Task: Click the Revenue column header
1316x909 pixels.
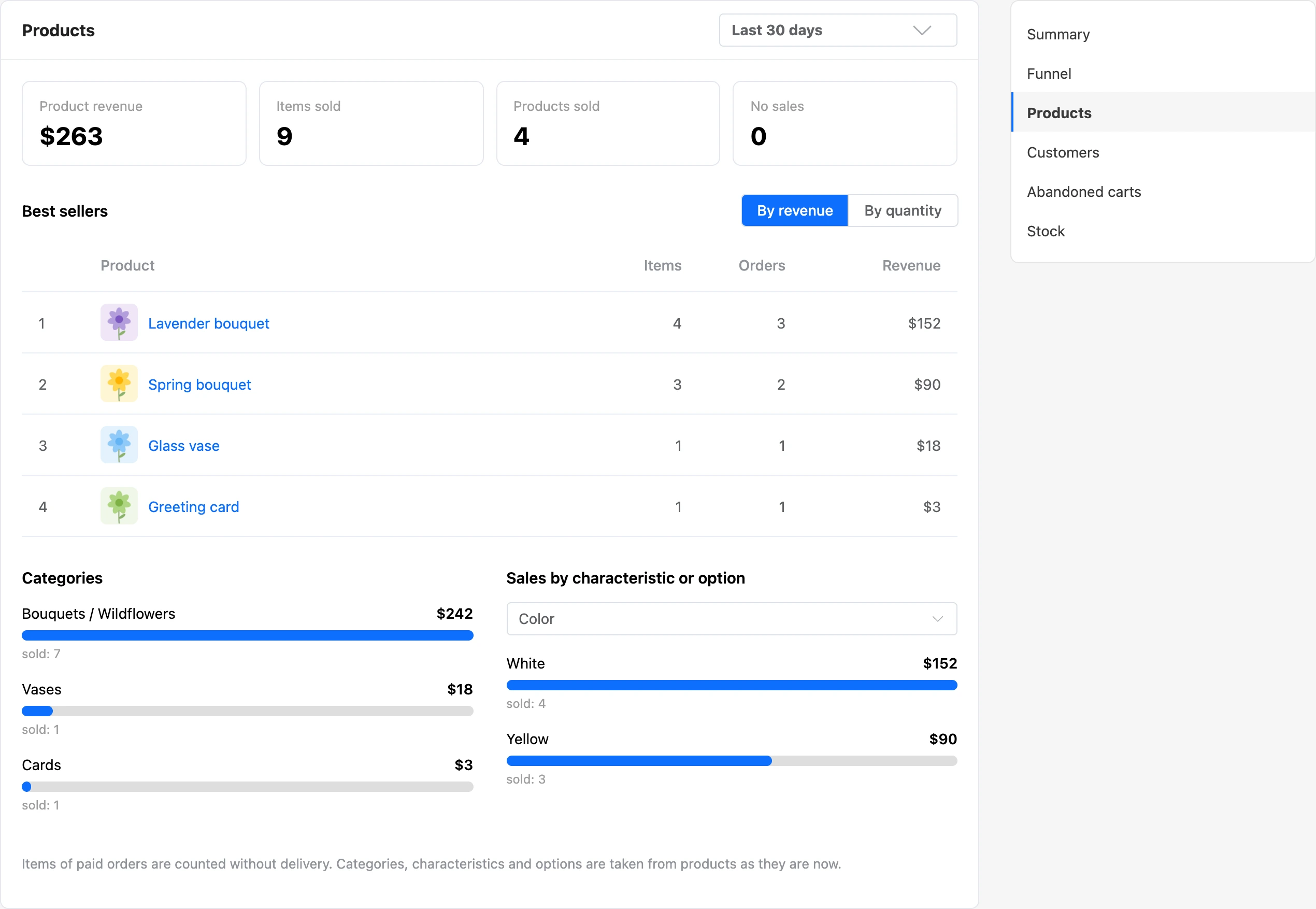Action: pyautogui.click(x=911, y=265)
